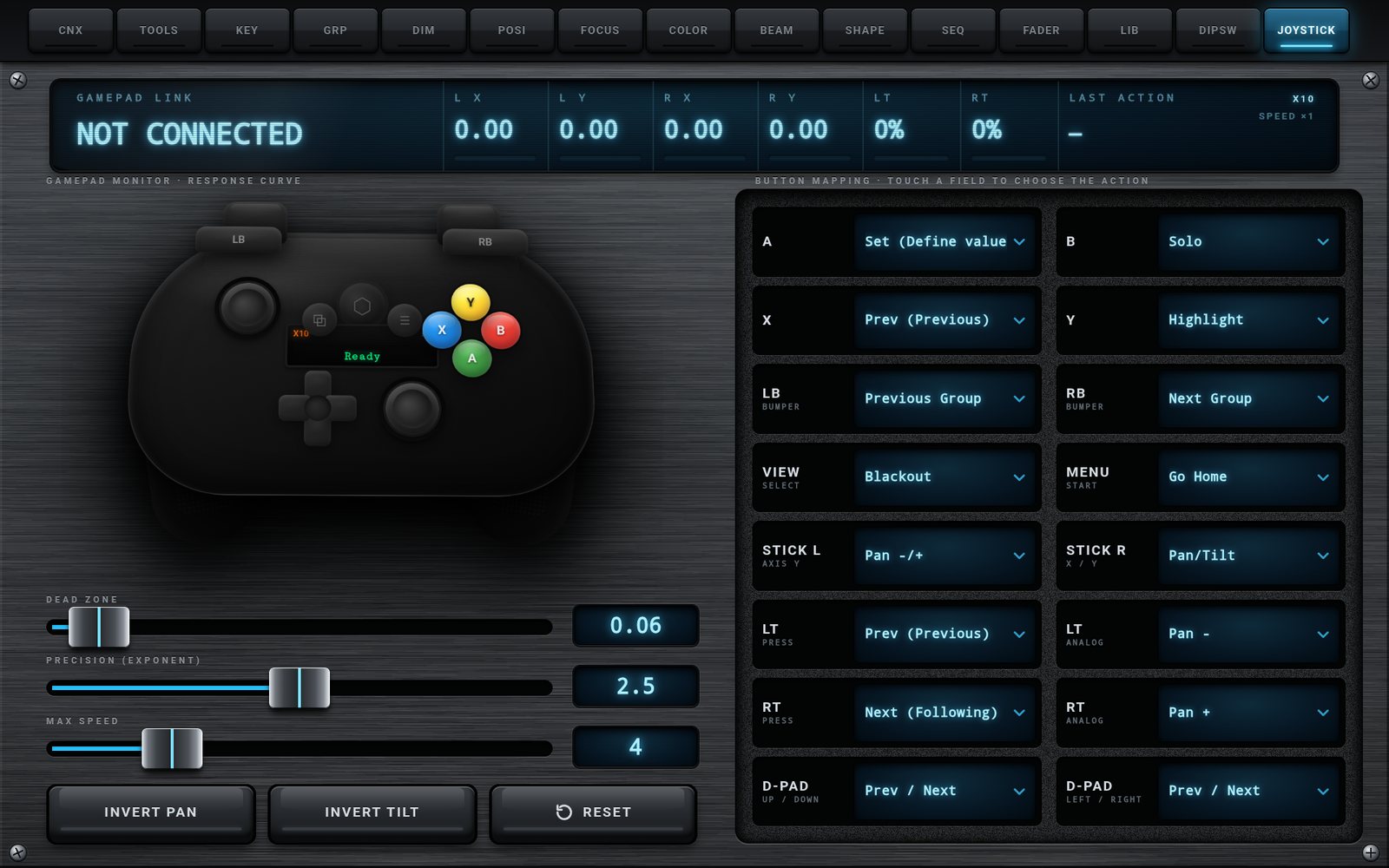Click the NOT CONNECTED gamepad link status
The height and width of the screenshot is (868, 1389).
click(189, 134)
